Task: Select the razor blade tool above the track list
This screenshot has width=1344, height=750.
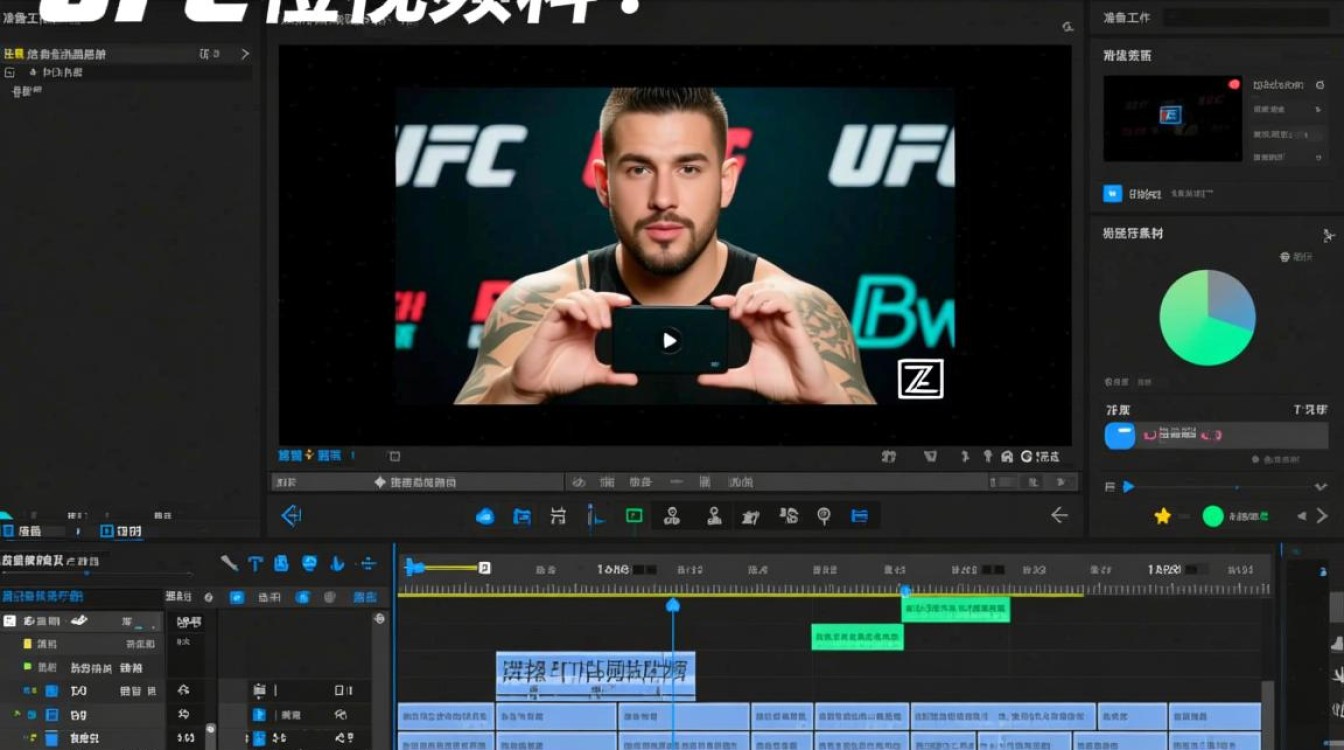Action: coord(229,563)
